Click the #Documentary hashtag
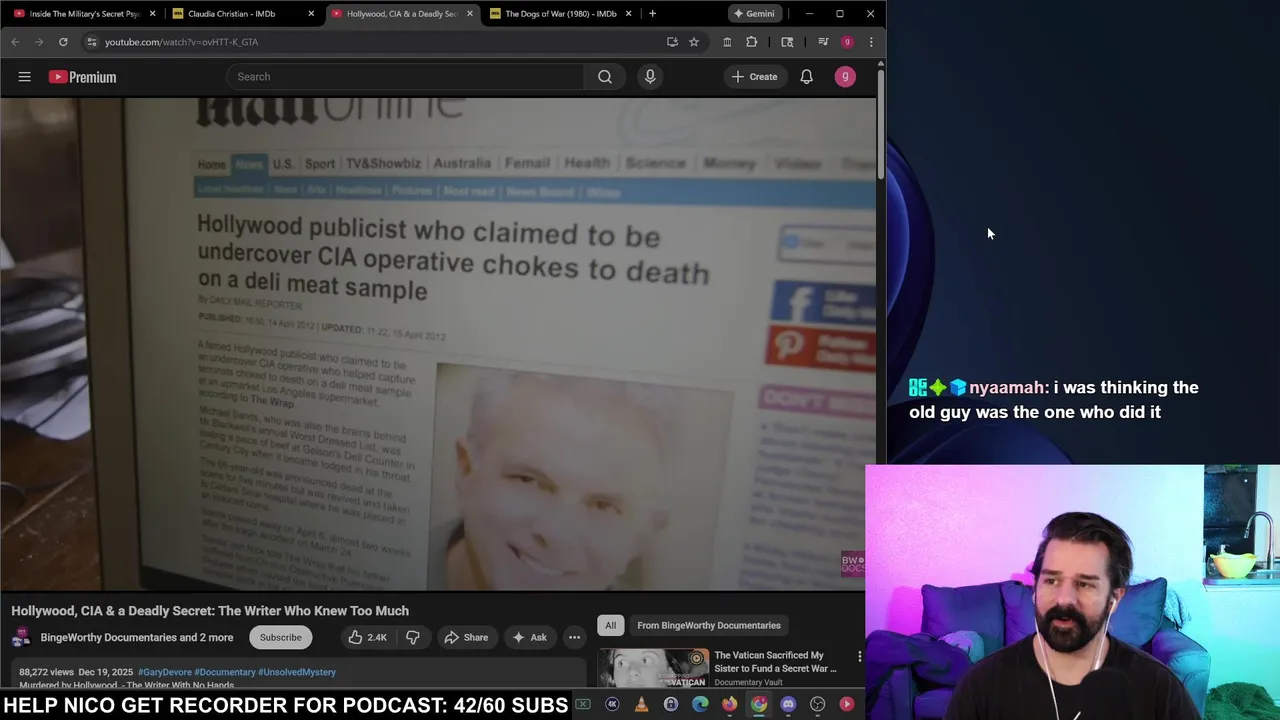Screen dimensions: 1280x720 225,672
